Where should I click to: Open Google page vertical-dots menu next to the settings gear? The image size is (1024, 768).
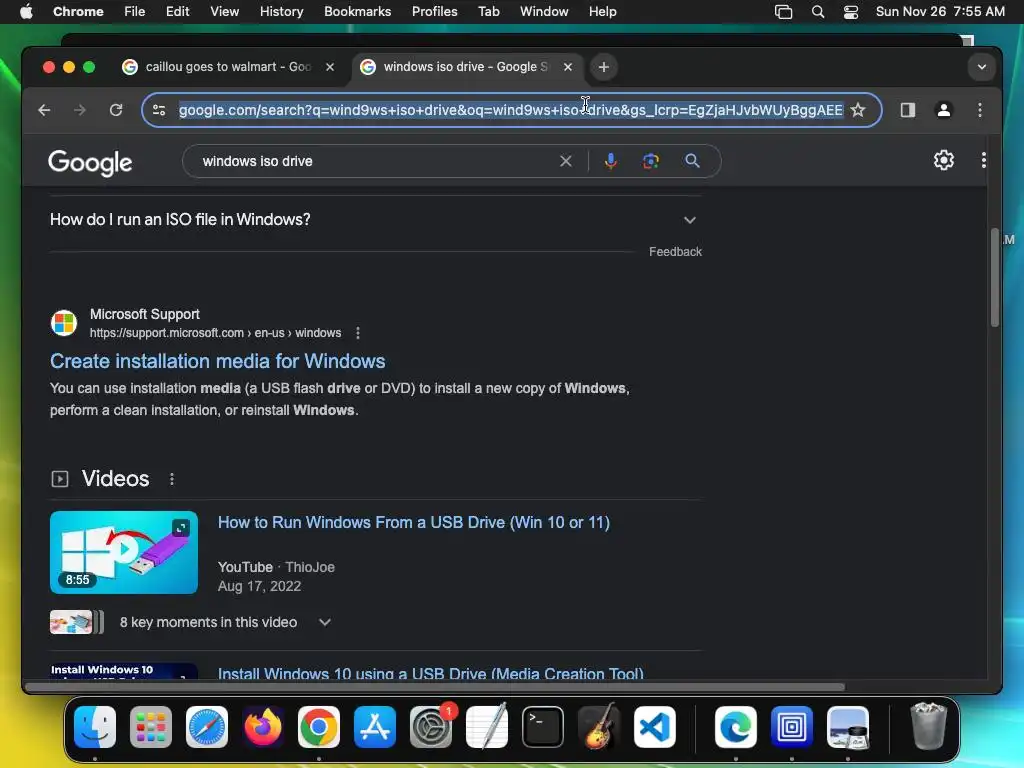click(x=984, y=160)
